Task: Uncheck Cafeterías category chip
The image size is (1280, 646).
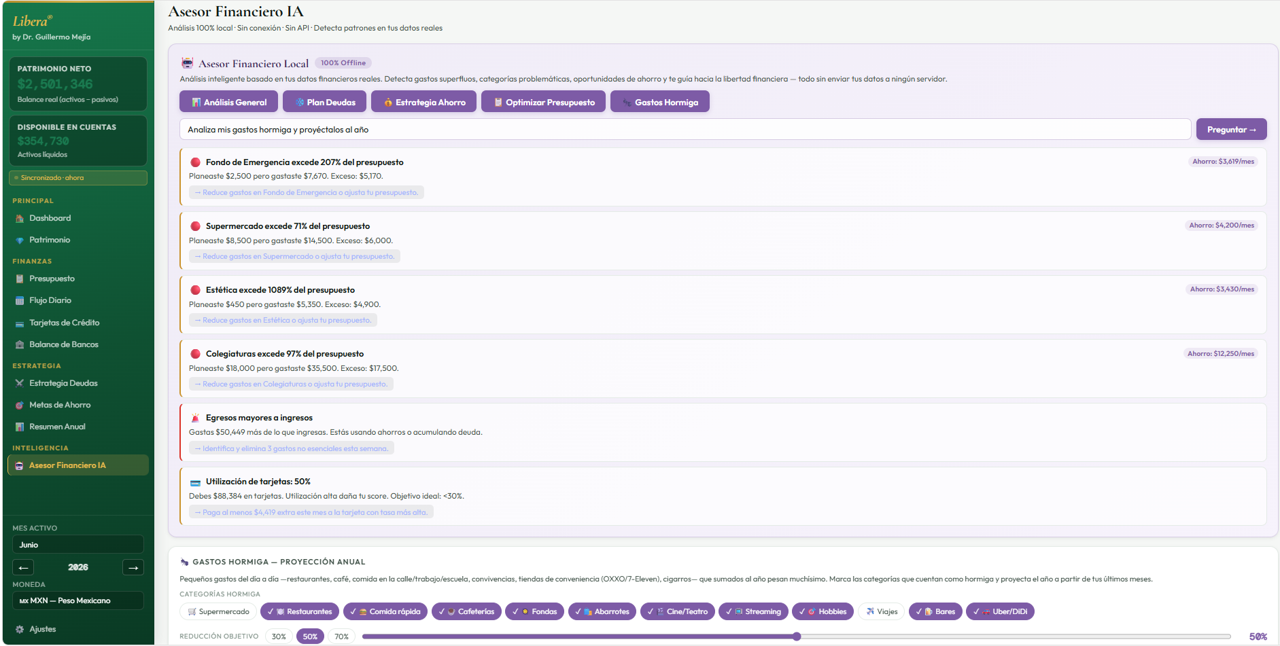Action: [466, 611]
